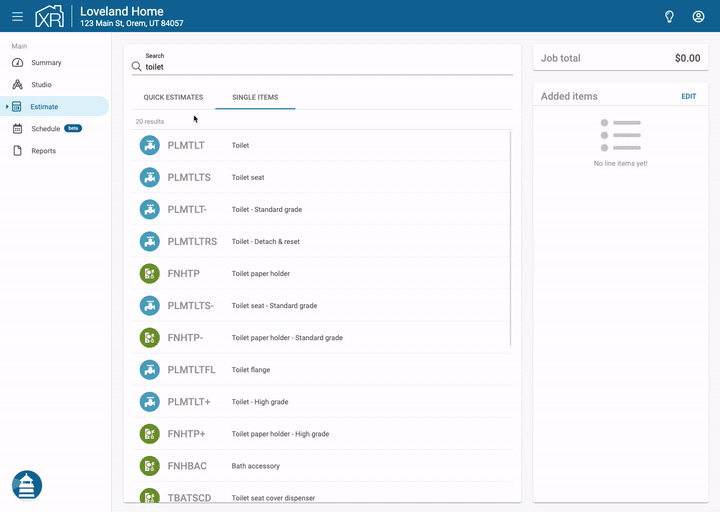Open the lighthouse help widget button
The image size is (720, 512).
(27, 485)
